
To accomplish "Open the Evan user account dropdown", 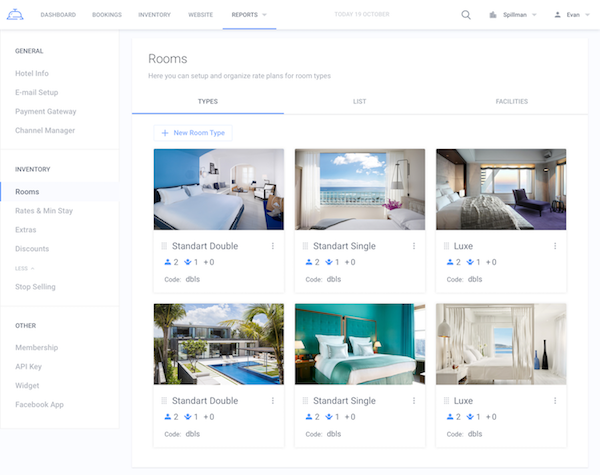I will 572,15.
